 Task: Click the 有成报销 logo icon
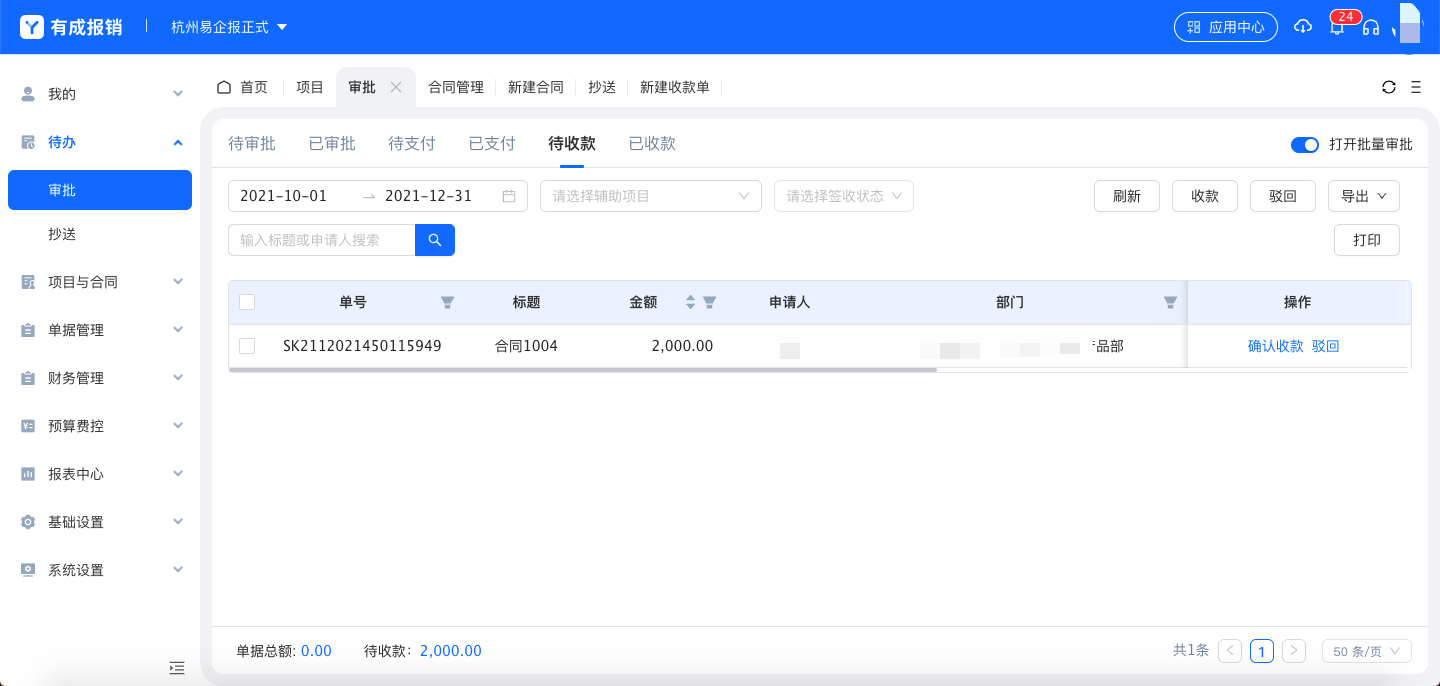32,27
